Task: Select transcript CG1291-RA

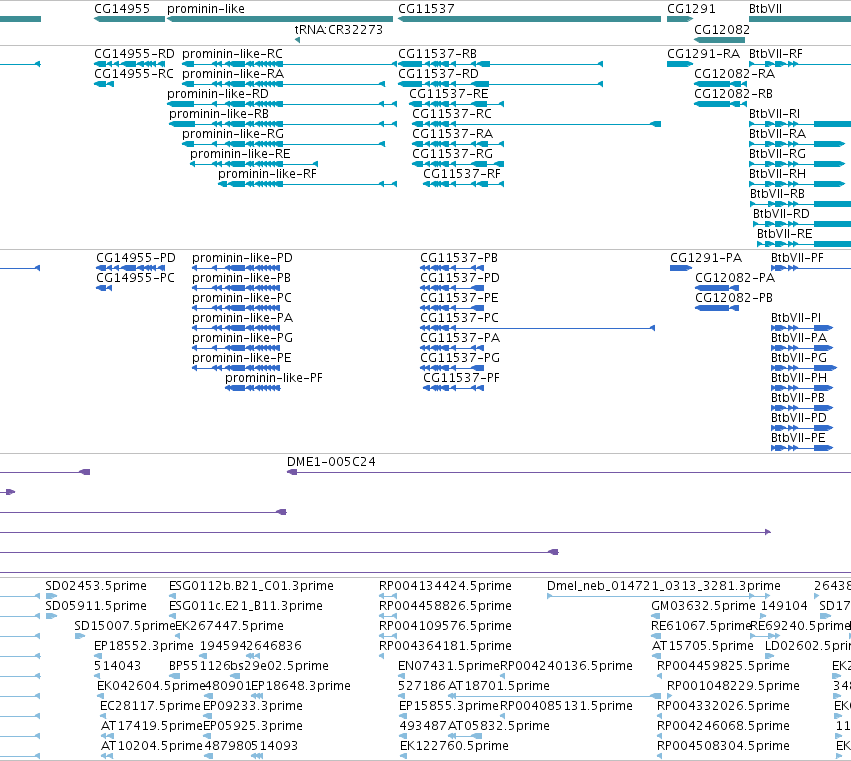Action: coord(703,54)
